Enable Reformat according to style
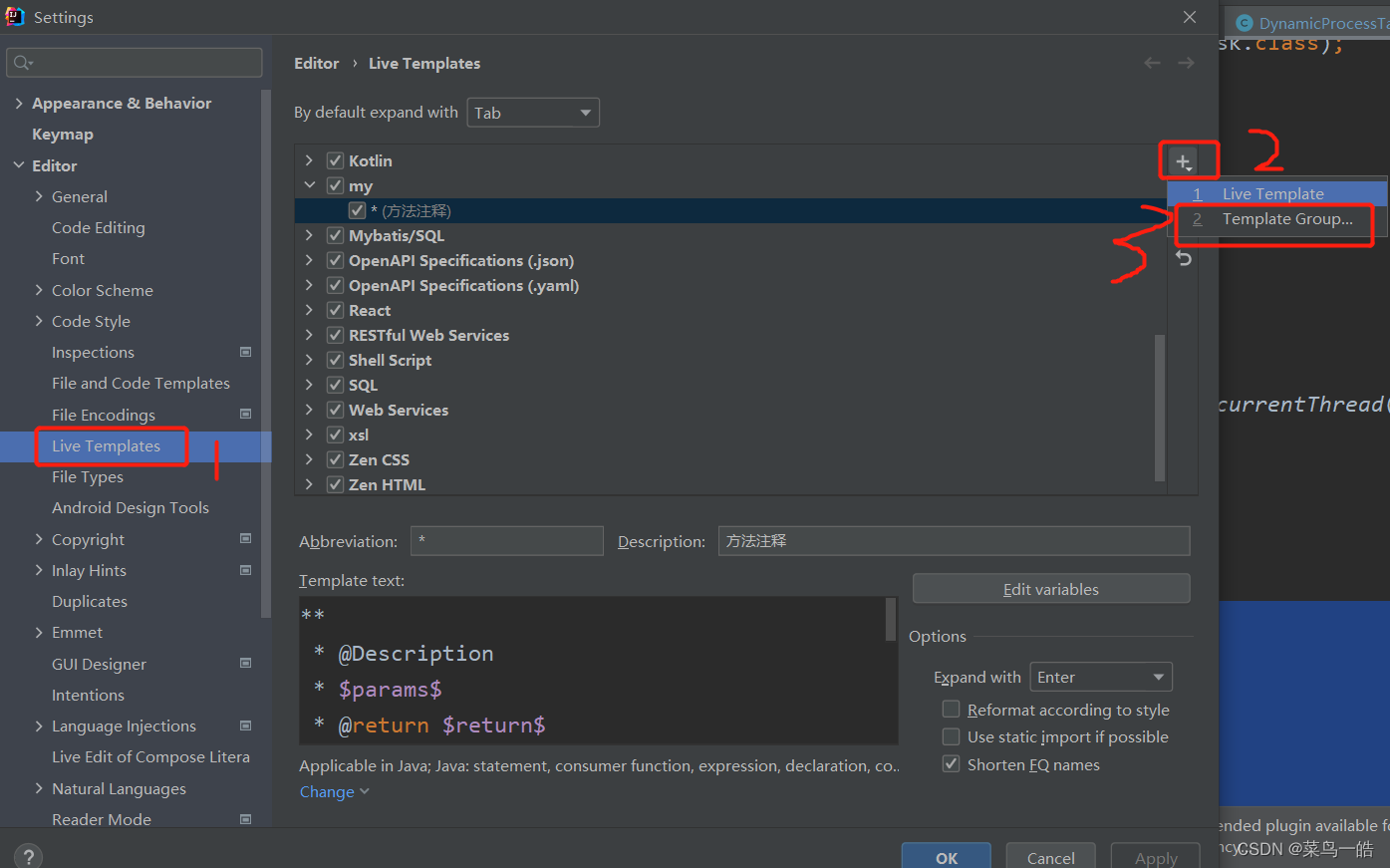The width and height of the screenshot is (1390, 868). coord(952,709)
